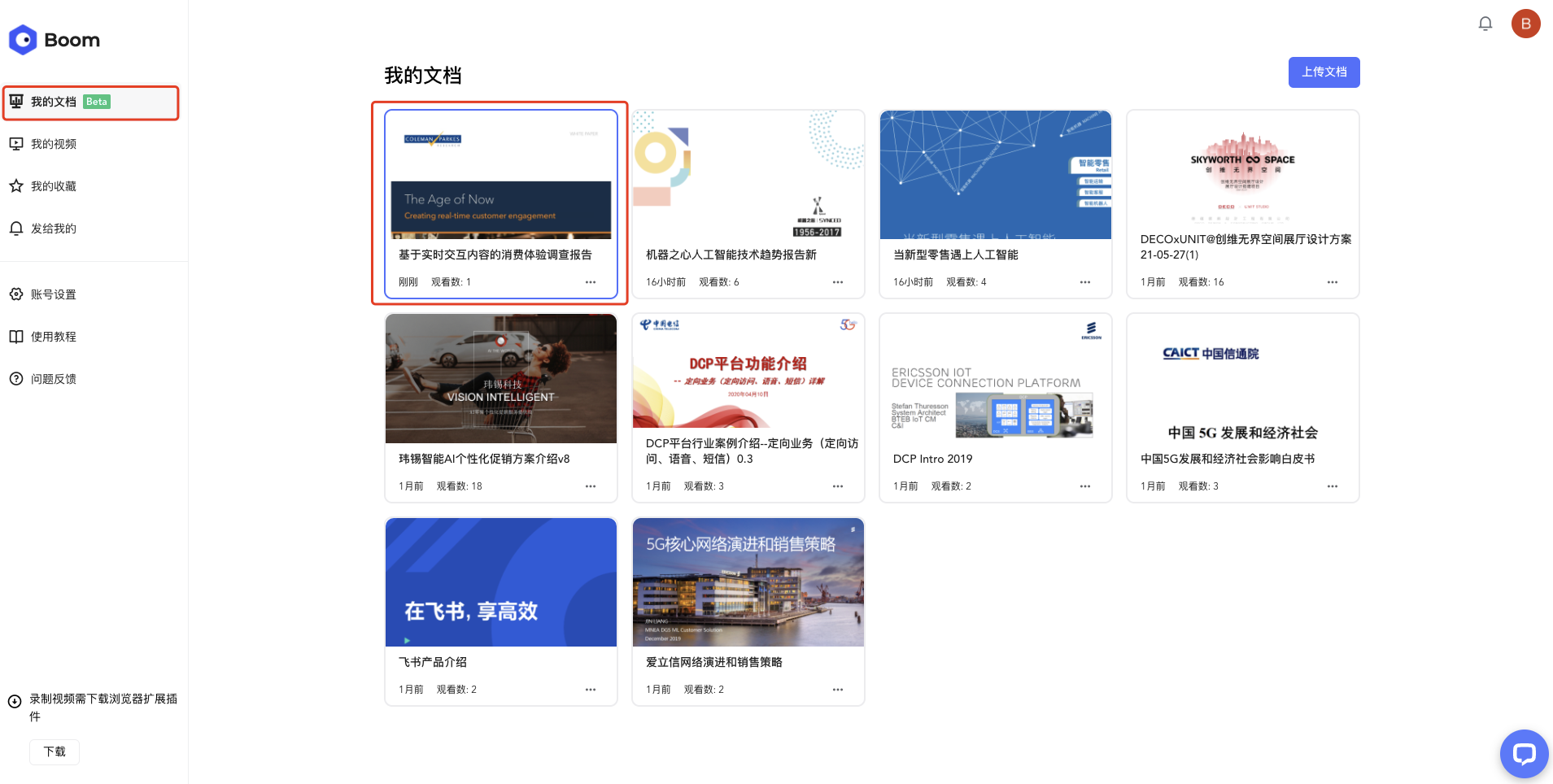Select 我的文档 in the sidebar
Screen dimensions: 1553x784
click(91, 102)
